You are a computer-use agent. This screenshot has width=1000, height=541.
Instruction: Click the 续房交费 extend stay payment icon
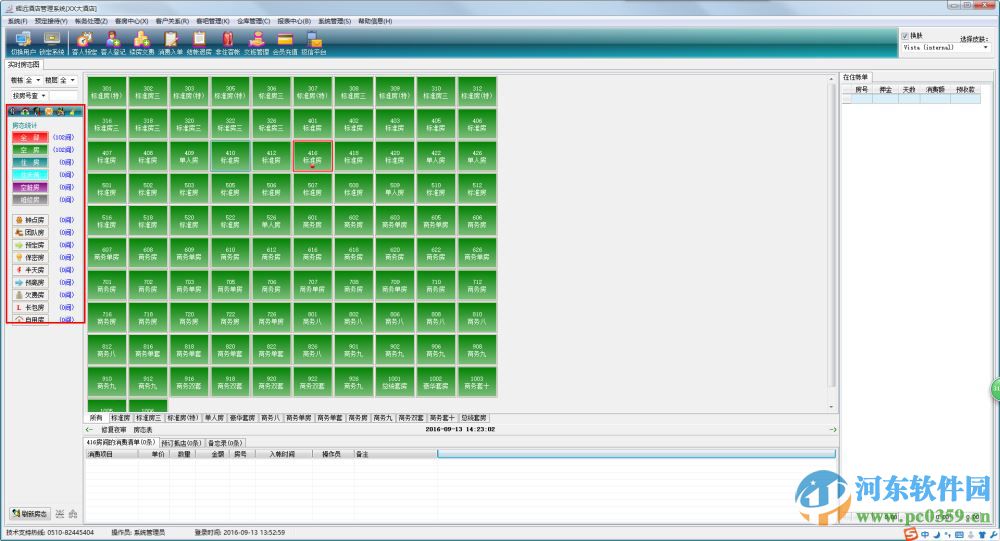142,43
